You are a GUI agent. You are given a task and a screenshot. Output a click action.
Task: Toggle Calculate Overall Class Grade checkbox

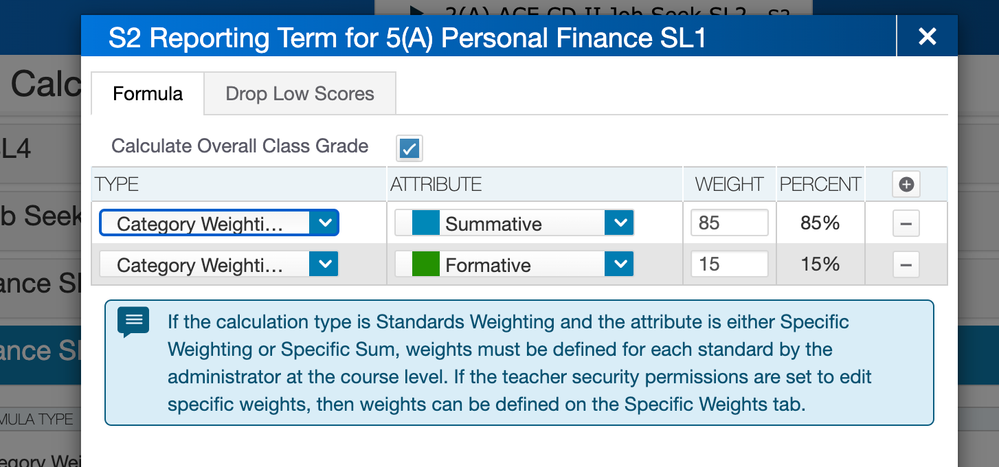coord(409,148)
